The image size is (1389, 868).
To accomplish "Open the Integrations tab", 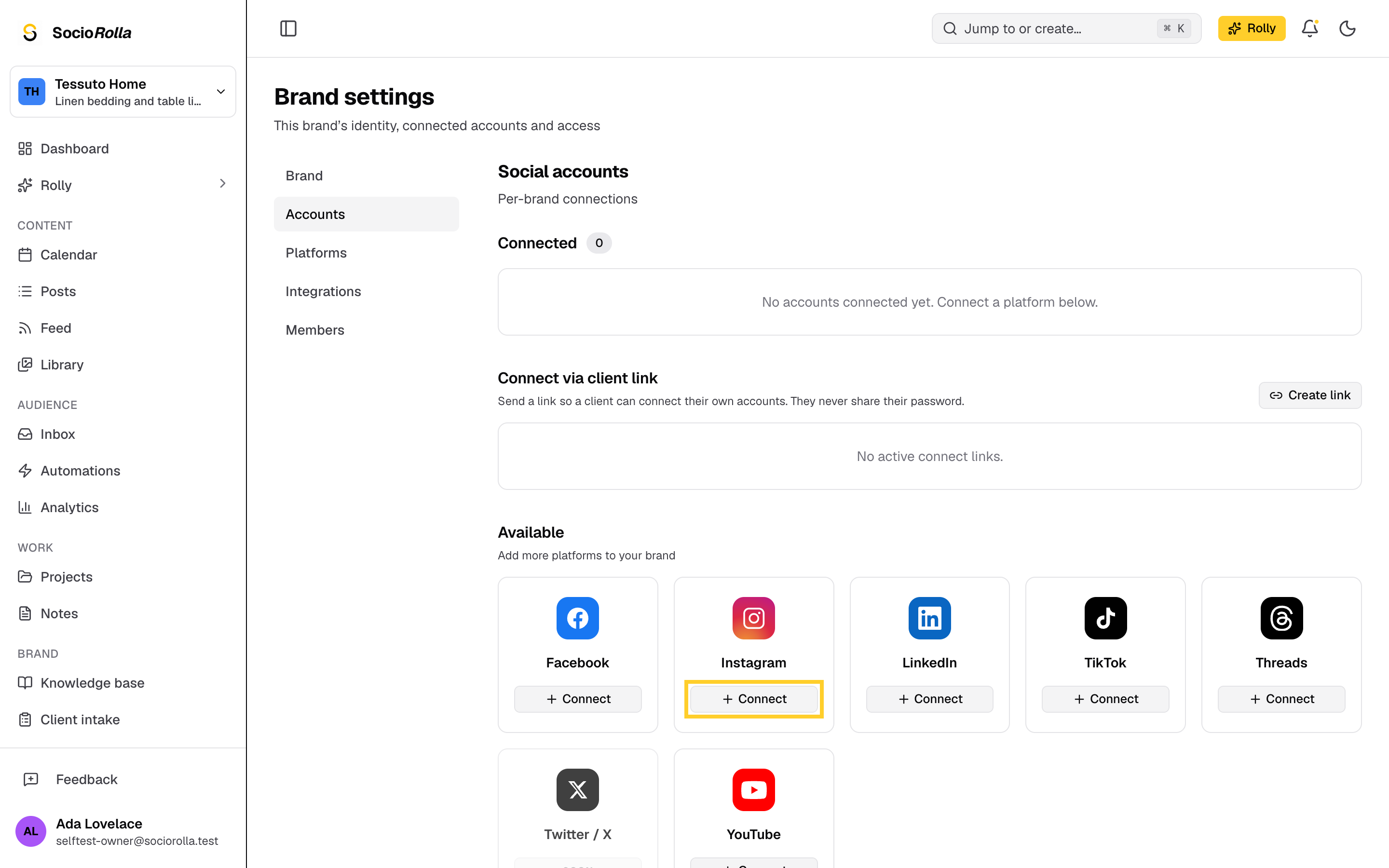I will click(x=366, y=291).
